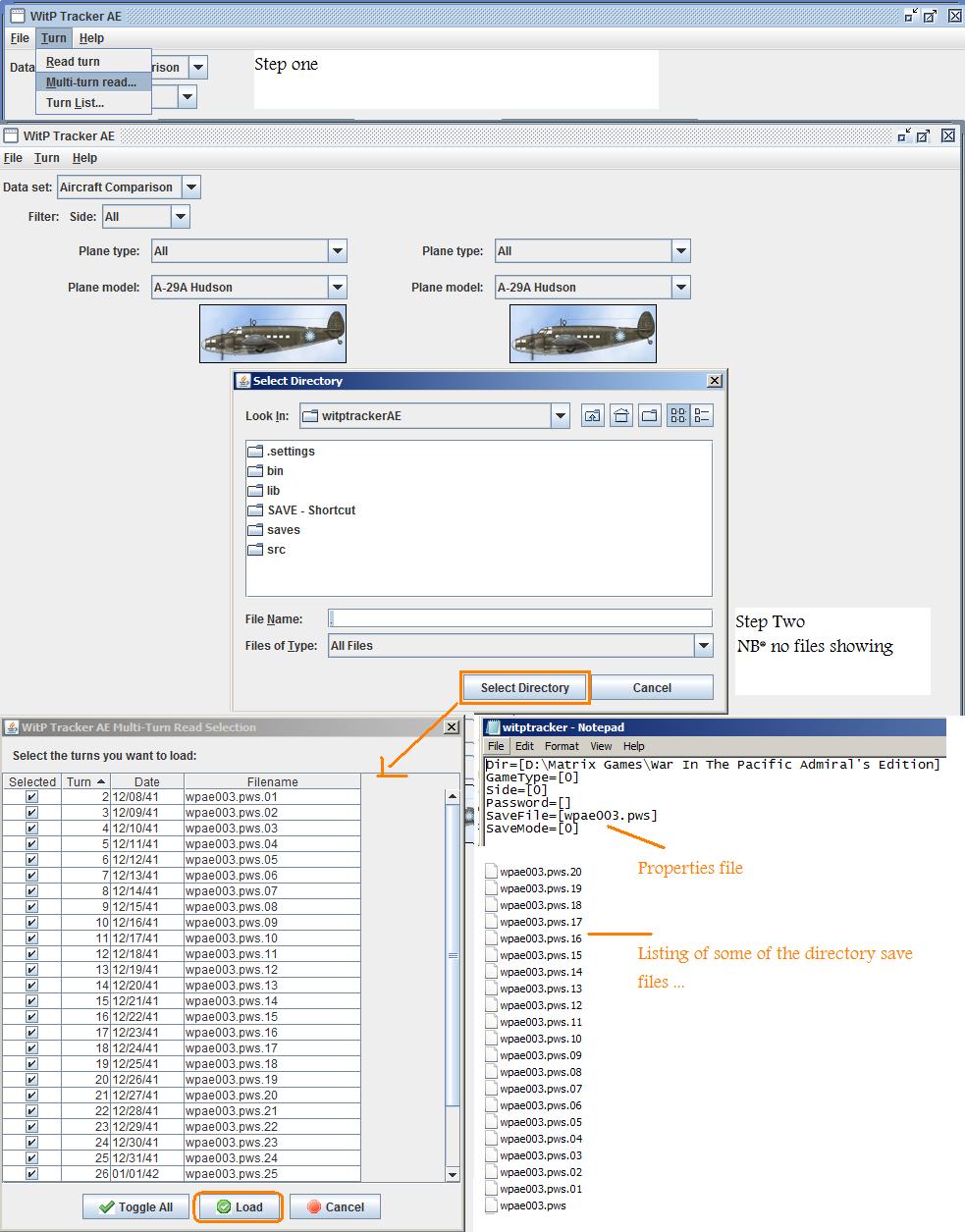Open Edit menu in Notepad
Image resolution: width=965 pixels, height=1232 pixels.
[524, 746]
